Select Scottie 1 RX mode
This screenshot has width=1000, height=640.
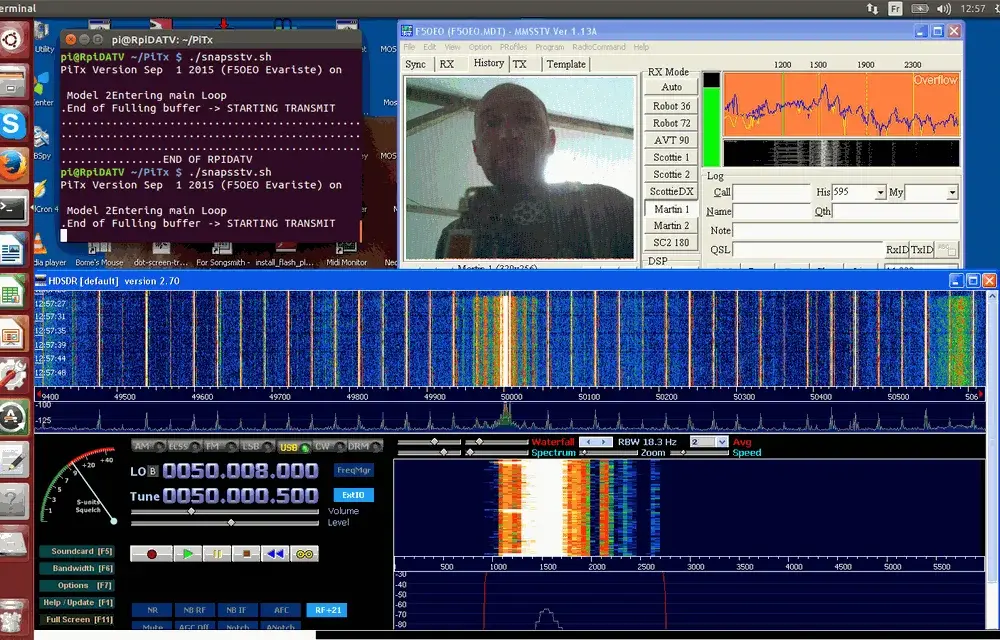click(671, 157)
